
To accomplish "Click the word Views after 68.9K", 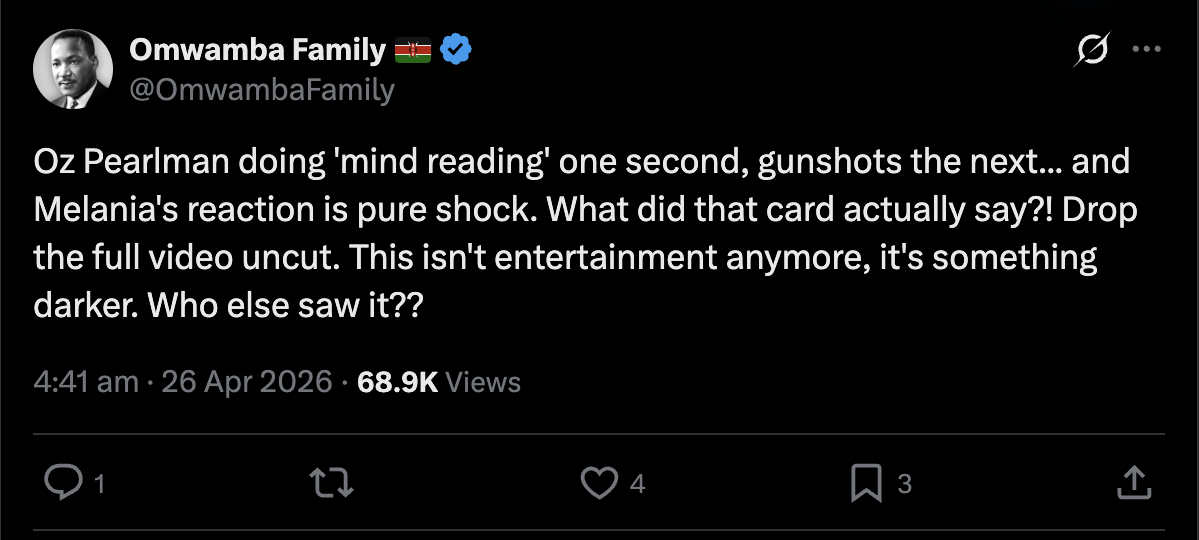I will pos(482,382).
